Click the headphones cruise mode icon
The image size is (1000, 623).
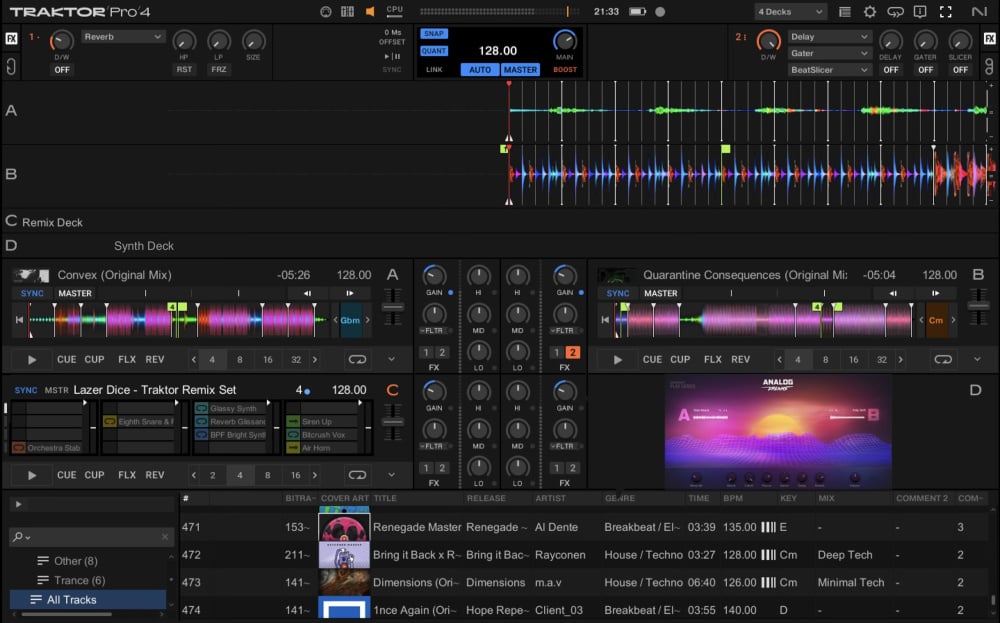[326, 12]
